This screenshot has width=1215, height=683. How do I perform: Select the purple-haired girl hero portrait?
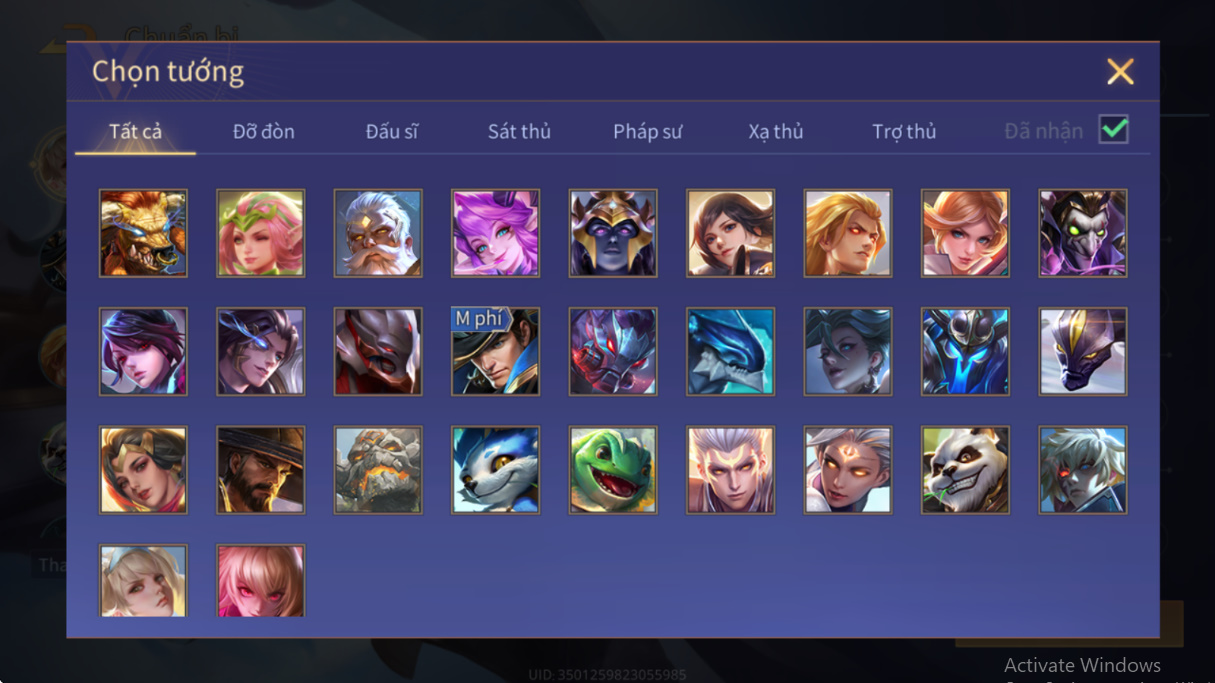(495, 233)
